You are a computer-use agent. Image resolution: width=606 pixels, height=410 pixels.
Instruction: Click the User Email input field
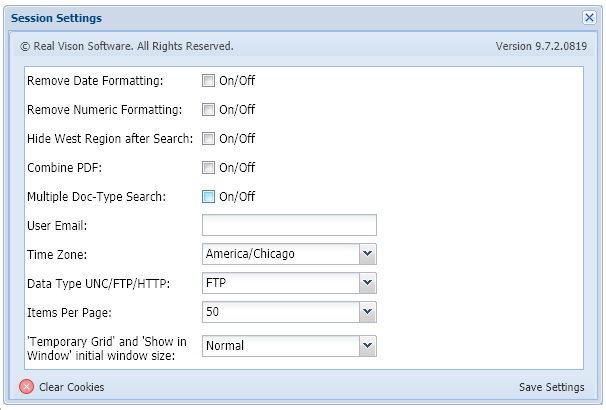click(x=289, y=225)
